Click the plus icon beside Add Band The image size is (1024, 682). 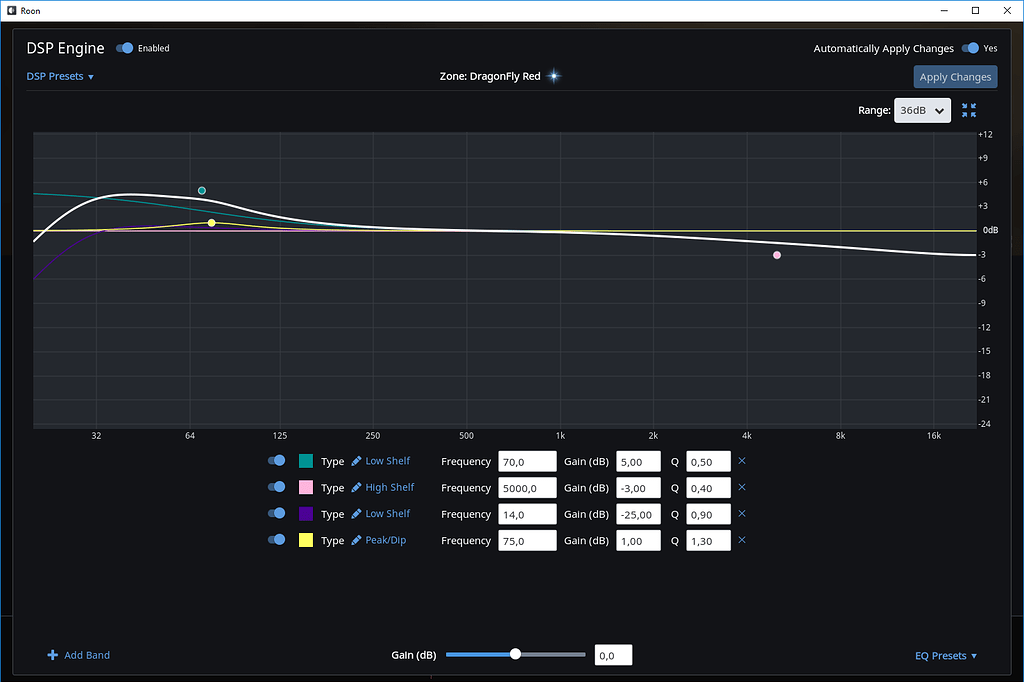pos(51,655)
